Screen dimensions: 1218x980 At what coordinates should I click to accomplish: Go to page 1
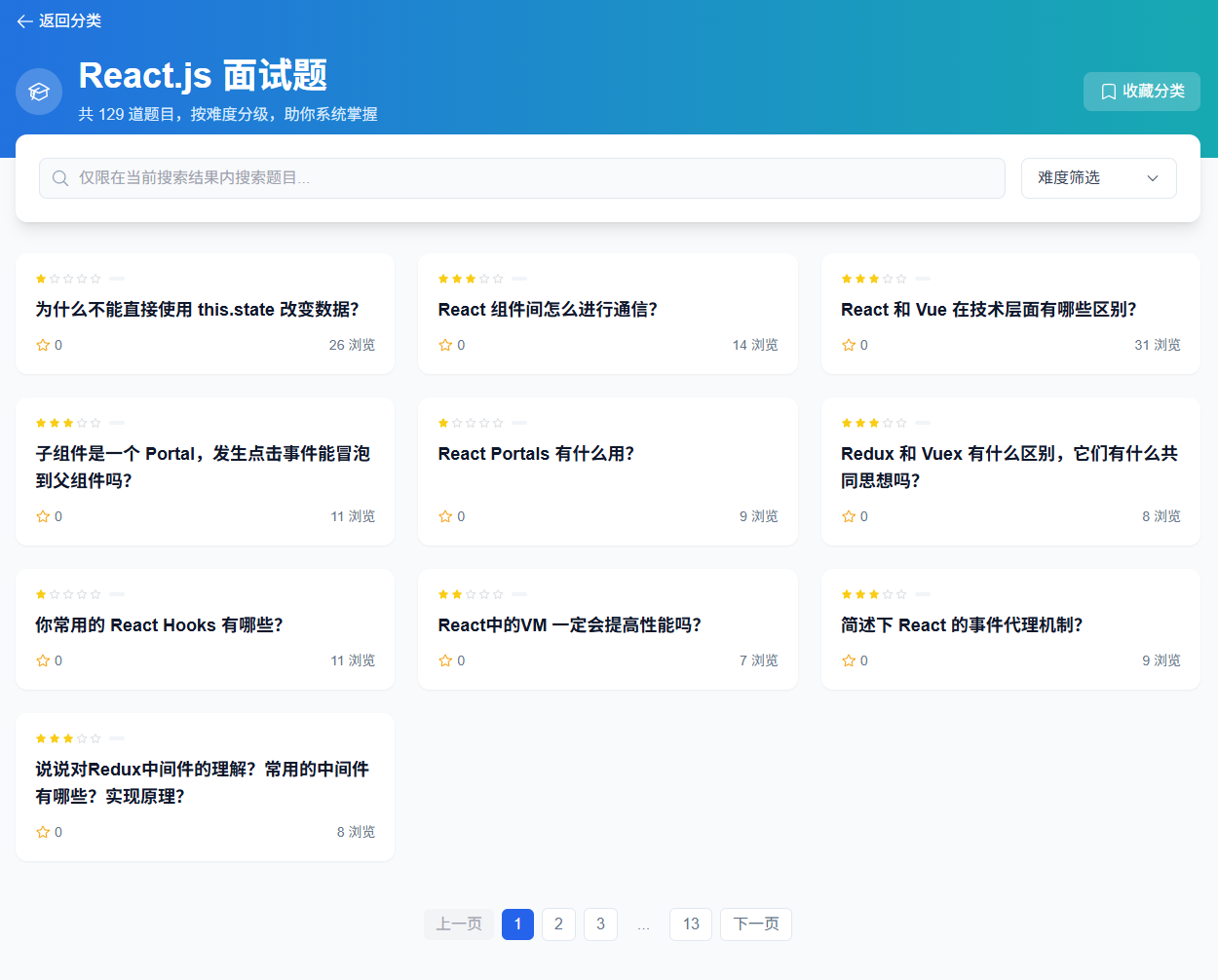click(x=517, y=924)
